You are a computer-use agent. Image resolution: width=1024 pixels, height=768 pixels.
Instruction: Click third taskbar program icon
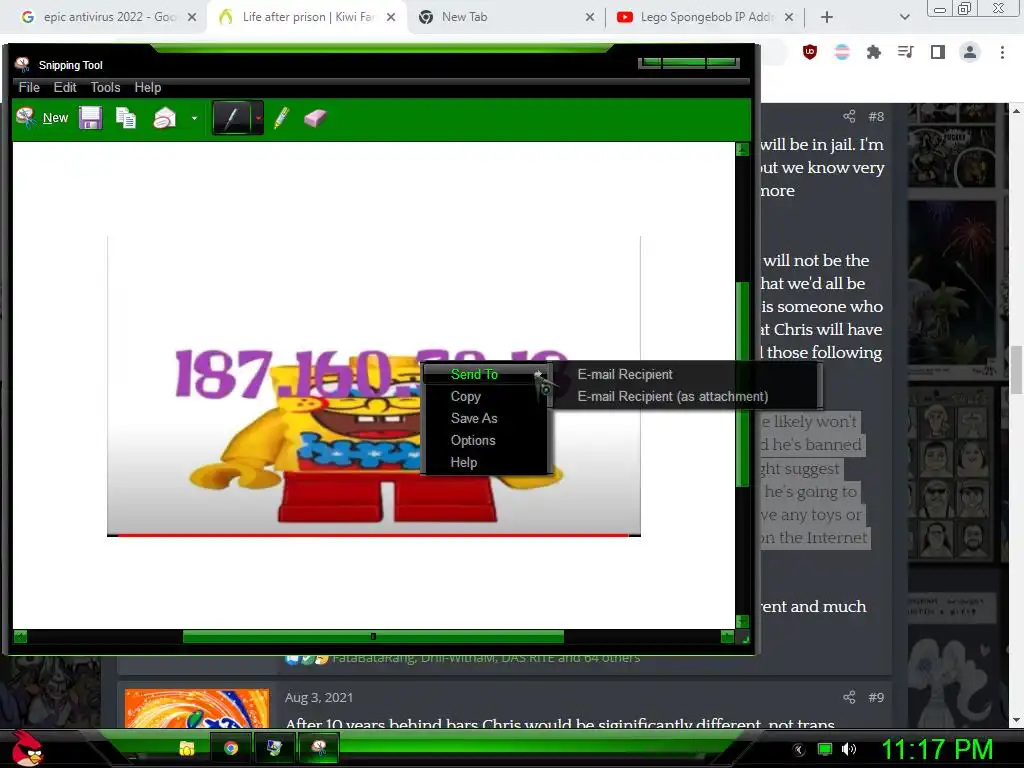coord(274,748)
